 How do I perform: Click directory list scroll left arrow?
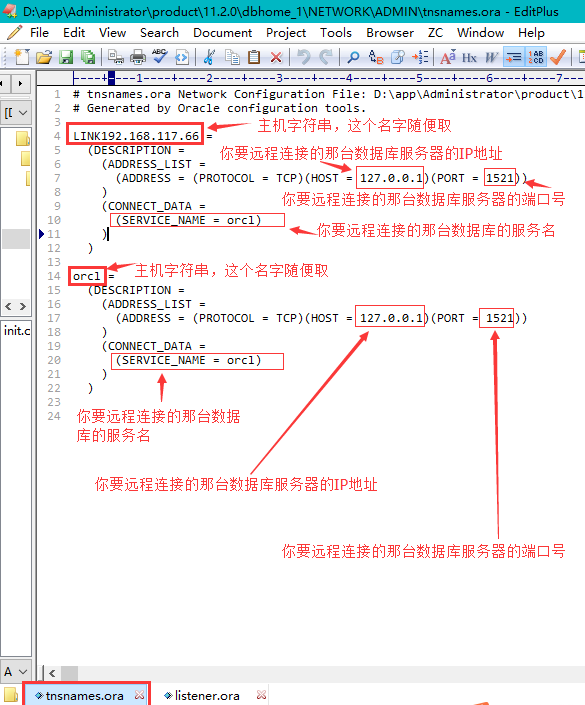coord(8,307)
